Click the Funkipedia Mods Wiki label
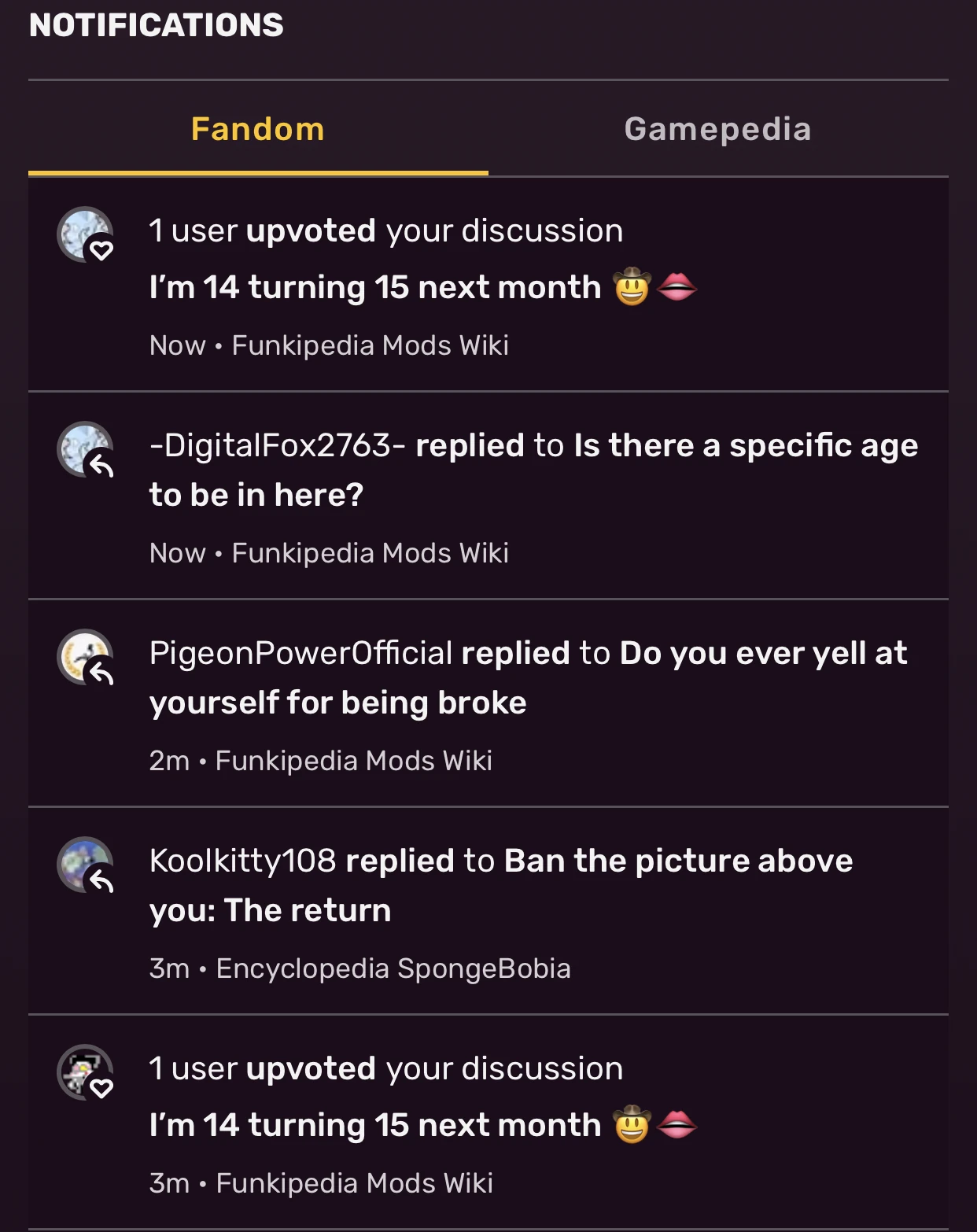Image resolution: width=977 pixels, height=1232 pixels. pyautogui.click(x=368, y=345)
